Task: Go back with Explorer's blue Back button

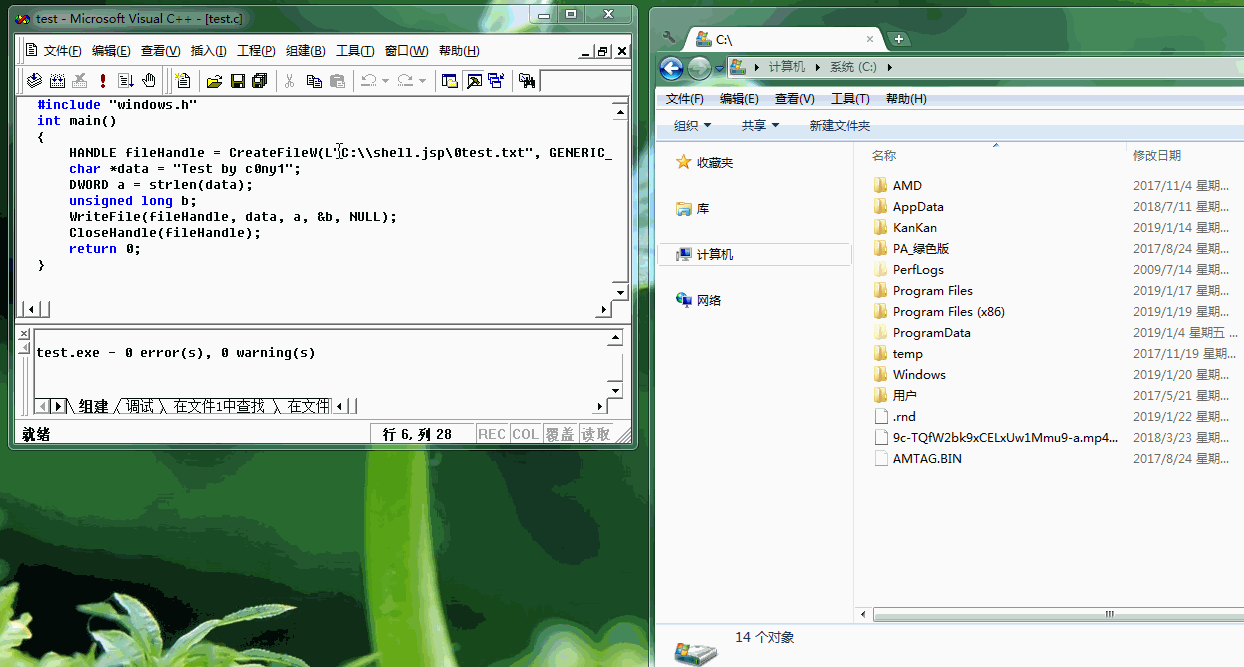Action: click(x=671, y=67)
